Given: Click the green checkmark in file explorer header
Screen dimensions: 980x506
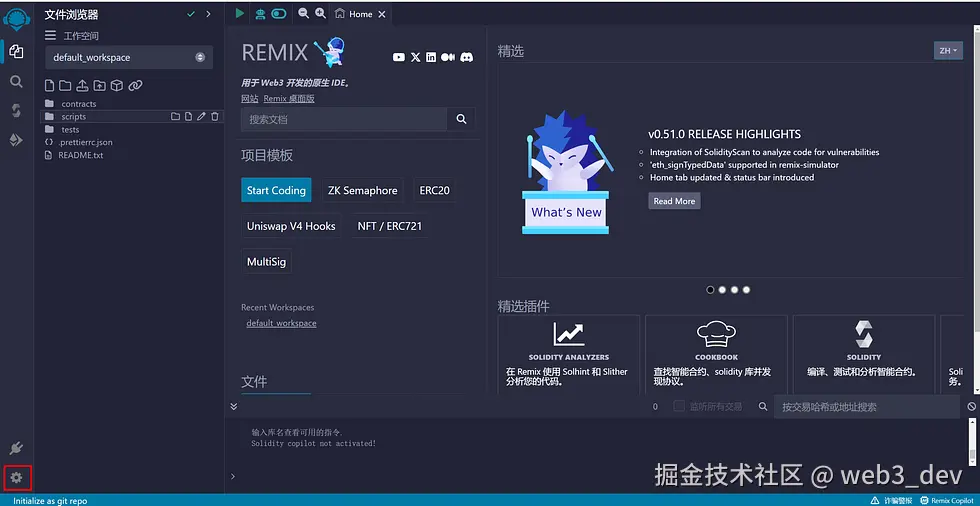Looking at the screenshot, I should tap(191, 14).
